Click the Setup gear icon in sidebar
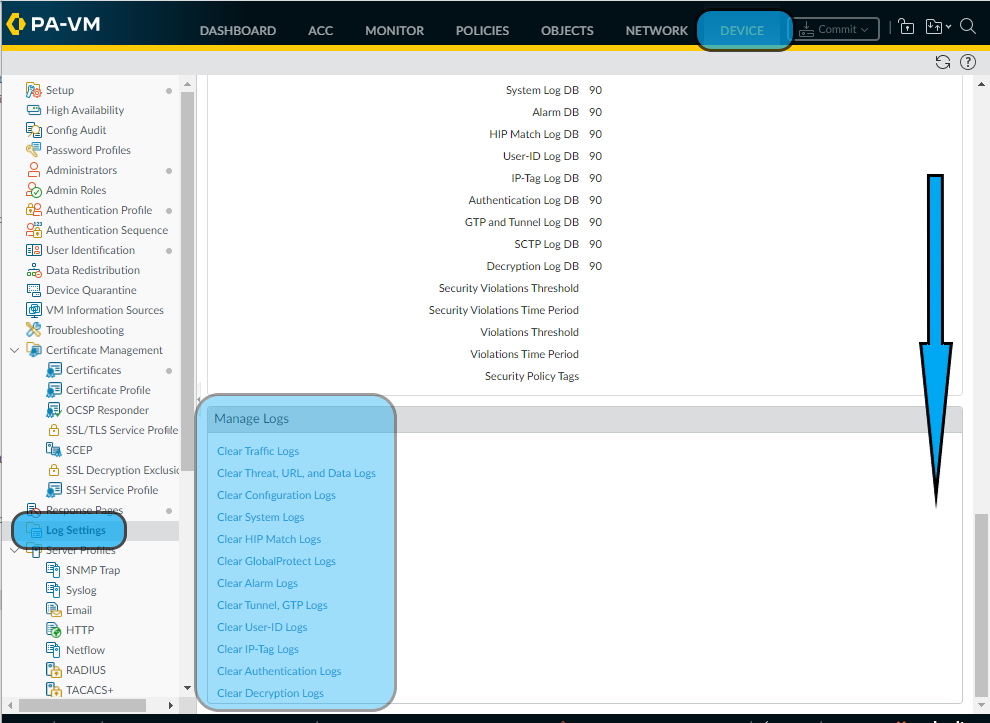This screenshot has width=990, height=723. 33,90
